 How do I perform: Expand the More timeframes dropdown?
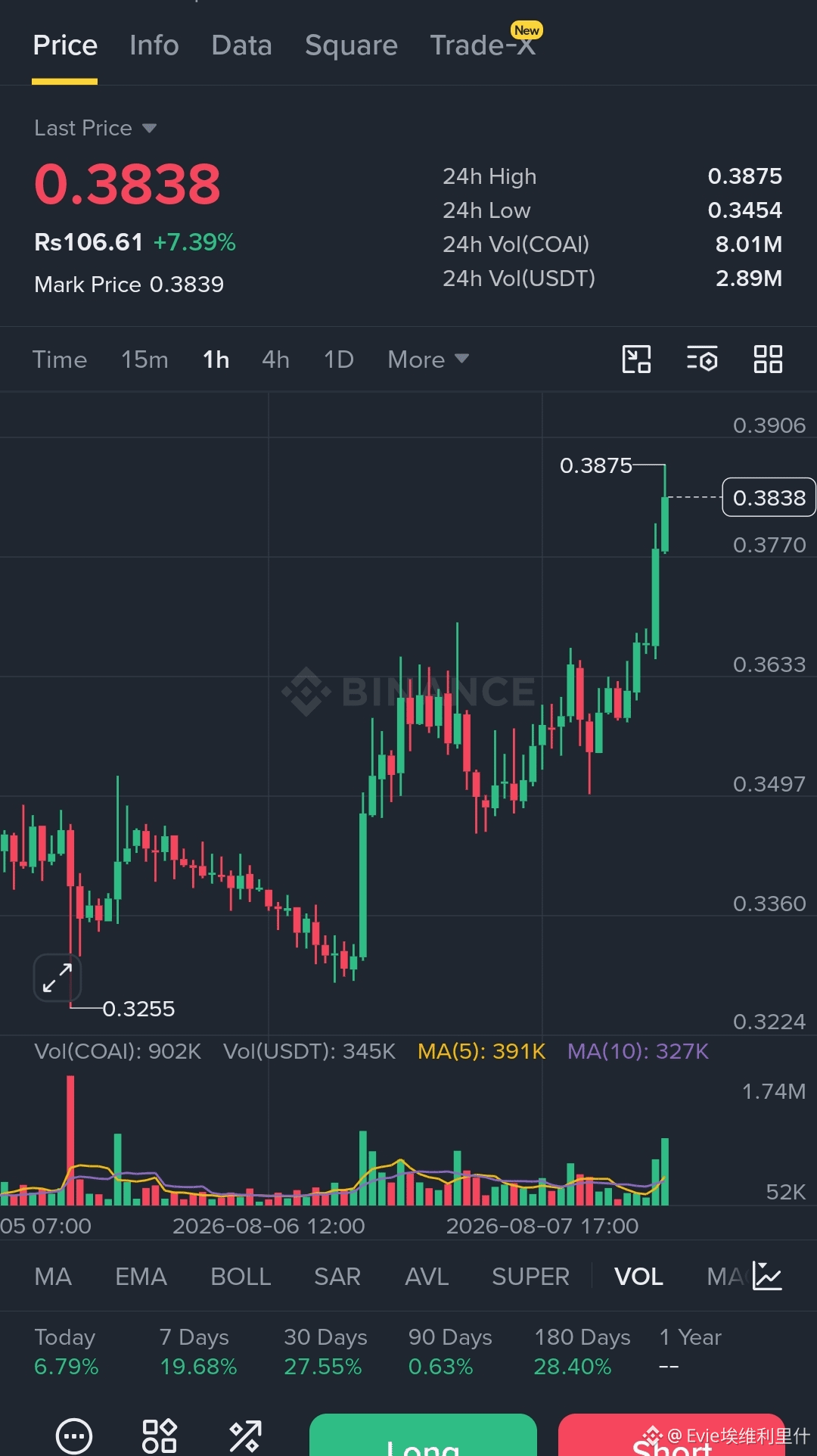point(428,359)
